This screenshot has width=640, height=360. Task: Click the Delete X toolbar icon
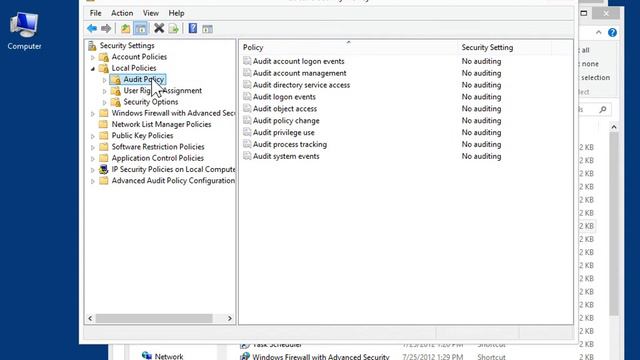point(159,28)
